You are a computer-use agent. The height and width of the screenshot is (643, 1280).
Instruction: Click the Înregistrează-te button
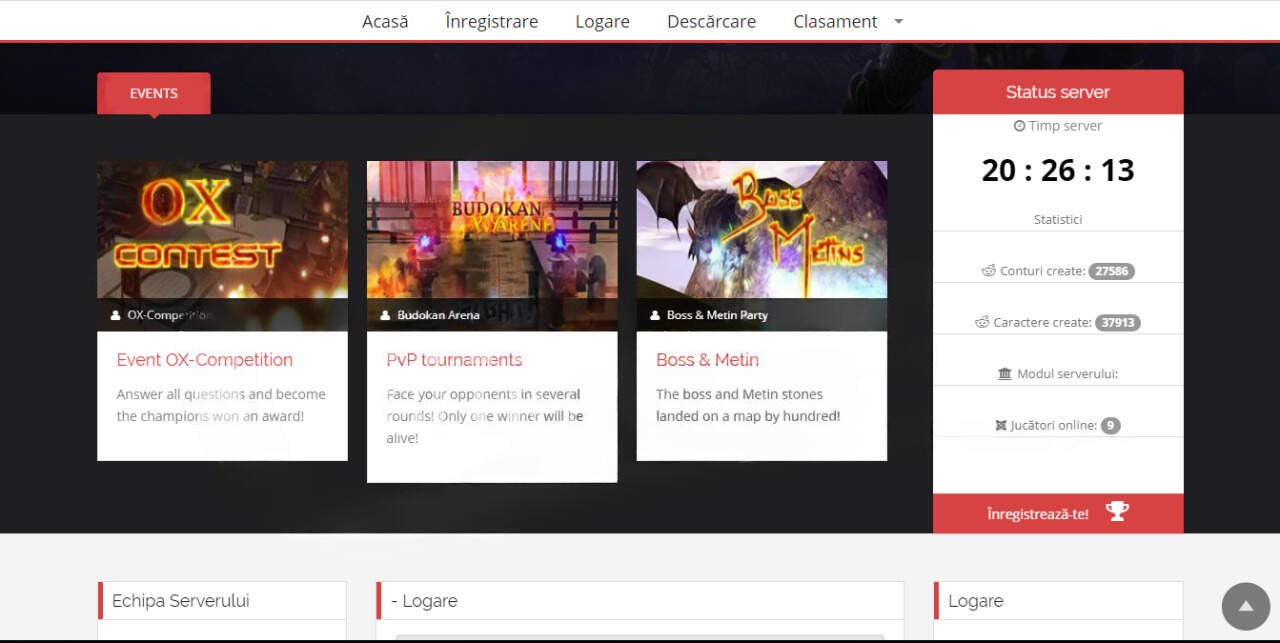[x=1040, y=511]
